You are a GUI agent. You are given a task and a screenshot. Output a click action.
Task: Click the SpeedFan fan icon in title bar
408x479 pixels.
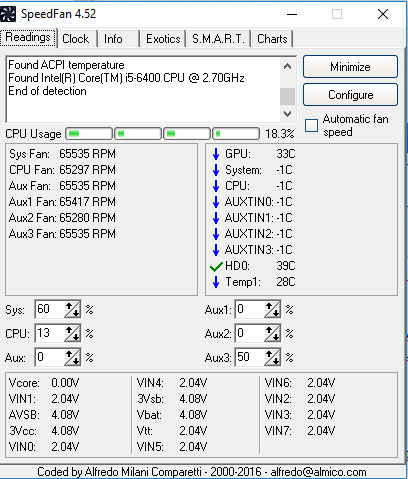click(x=7, y=14)
